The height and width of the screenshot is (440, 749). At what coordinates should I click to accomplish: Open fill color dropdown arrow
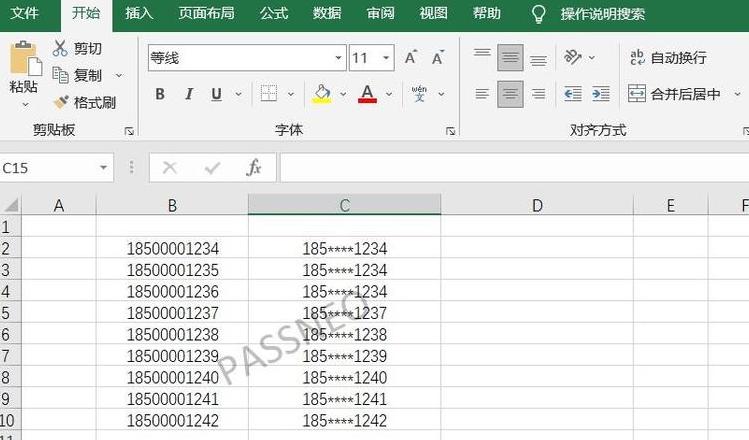tap(343, 94)
